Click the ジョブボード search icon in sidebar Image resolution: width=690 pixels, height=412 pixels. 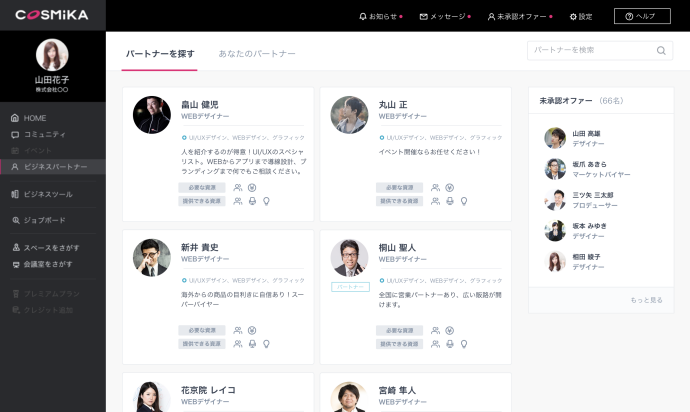(x=15, y=220)
